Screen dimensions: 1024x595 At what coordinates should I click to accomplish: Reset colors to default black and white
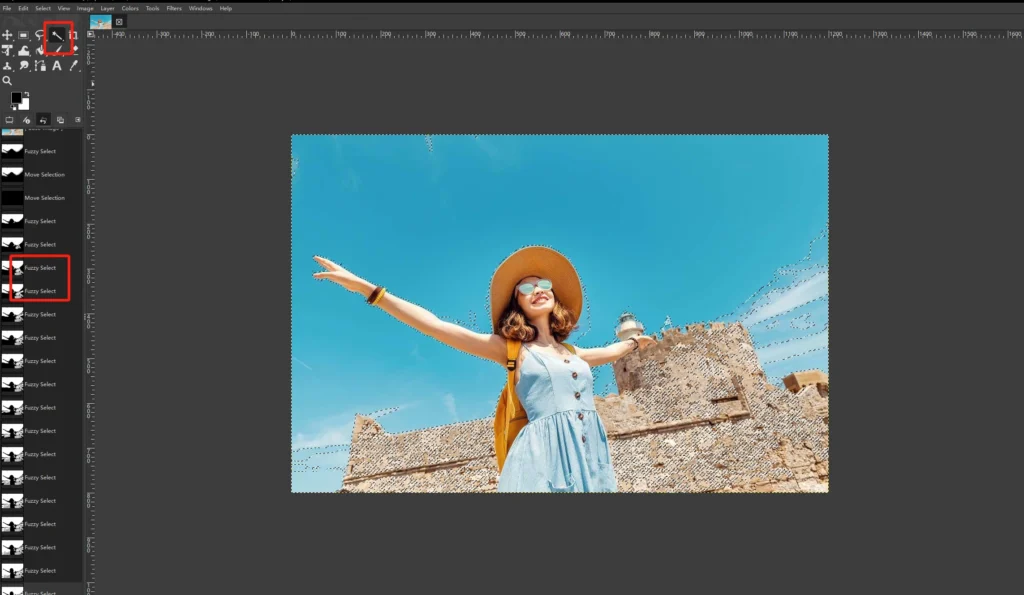[13, 106]
